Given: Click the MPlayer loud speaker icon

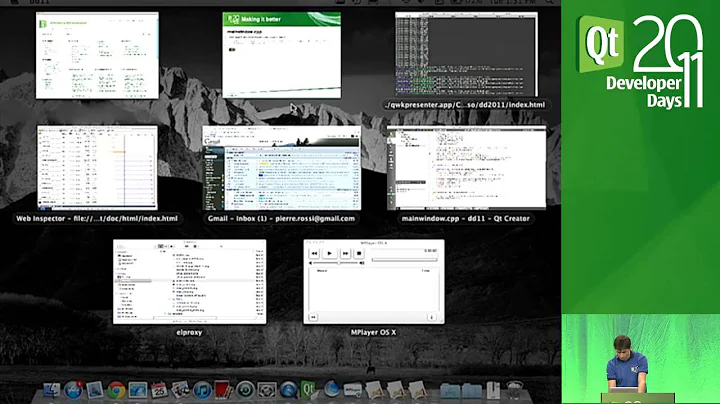Looking at the screenshot, I should click(x=362, y=263).
